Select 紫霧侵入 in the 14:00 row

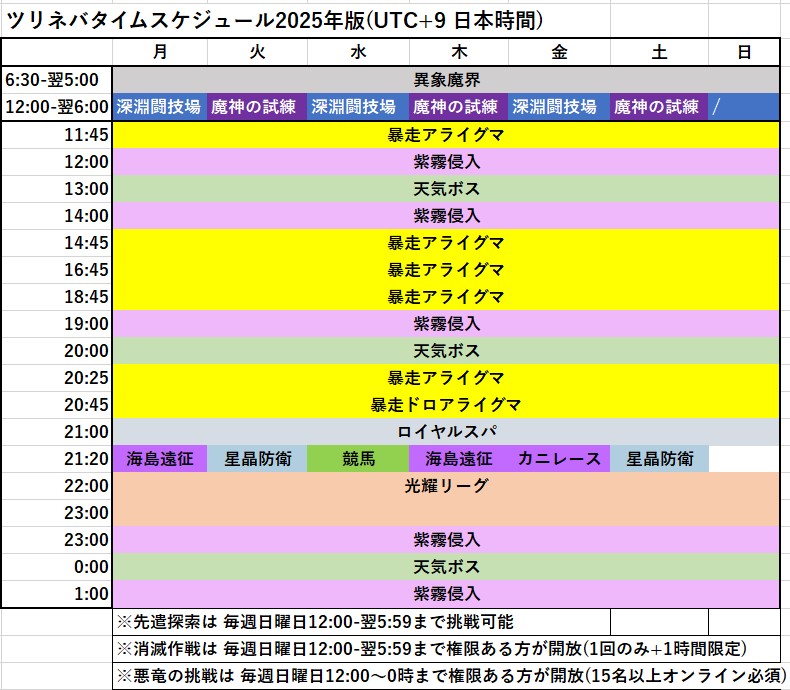(446, 216)
